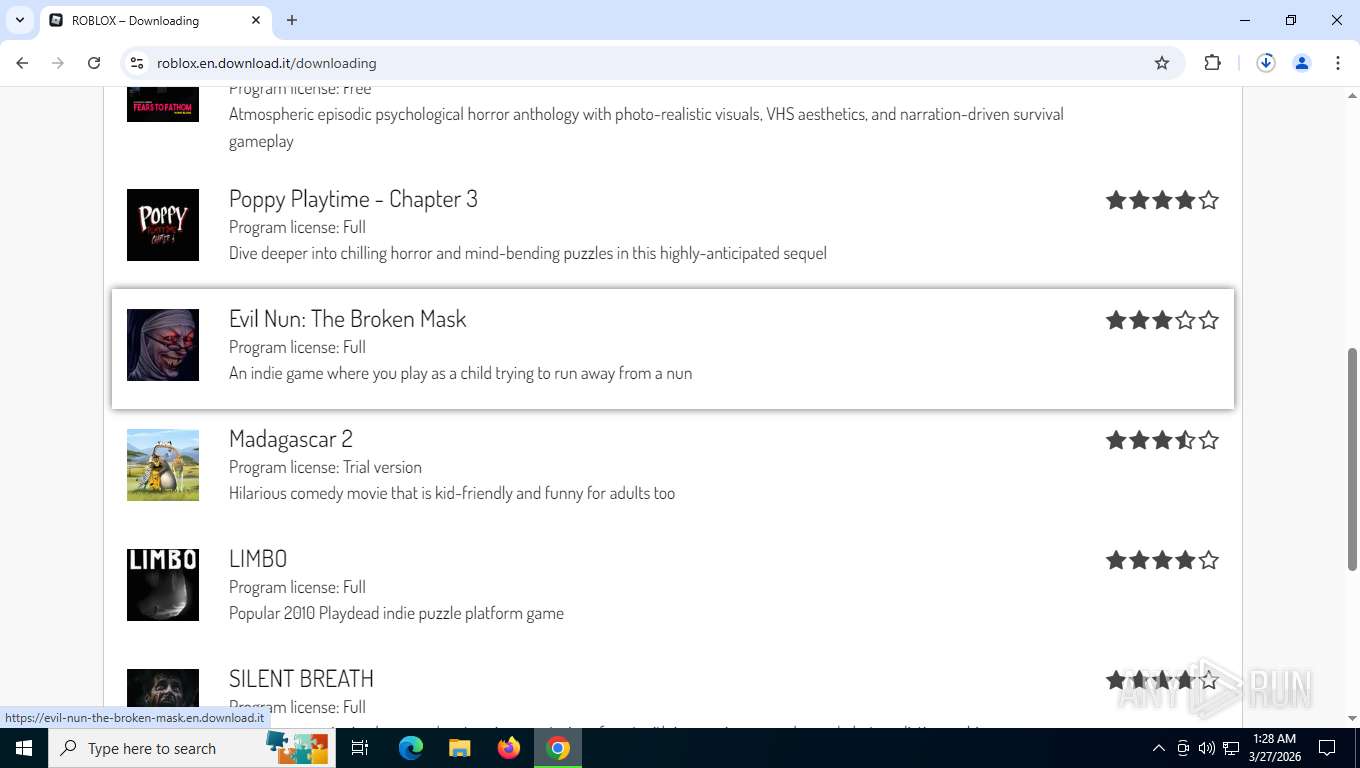Close the ROBLOX – Downloading tab

point(256,20)
